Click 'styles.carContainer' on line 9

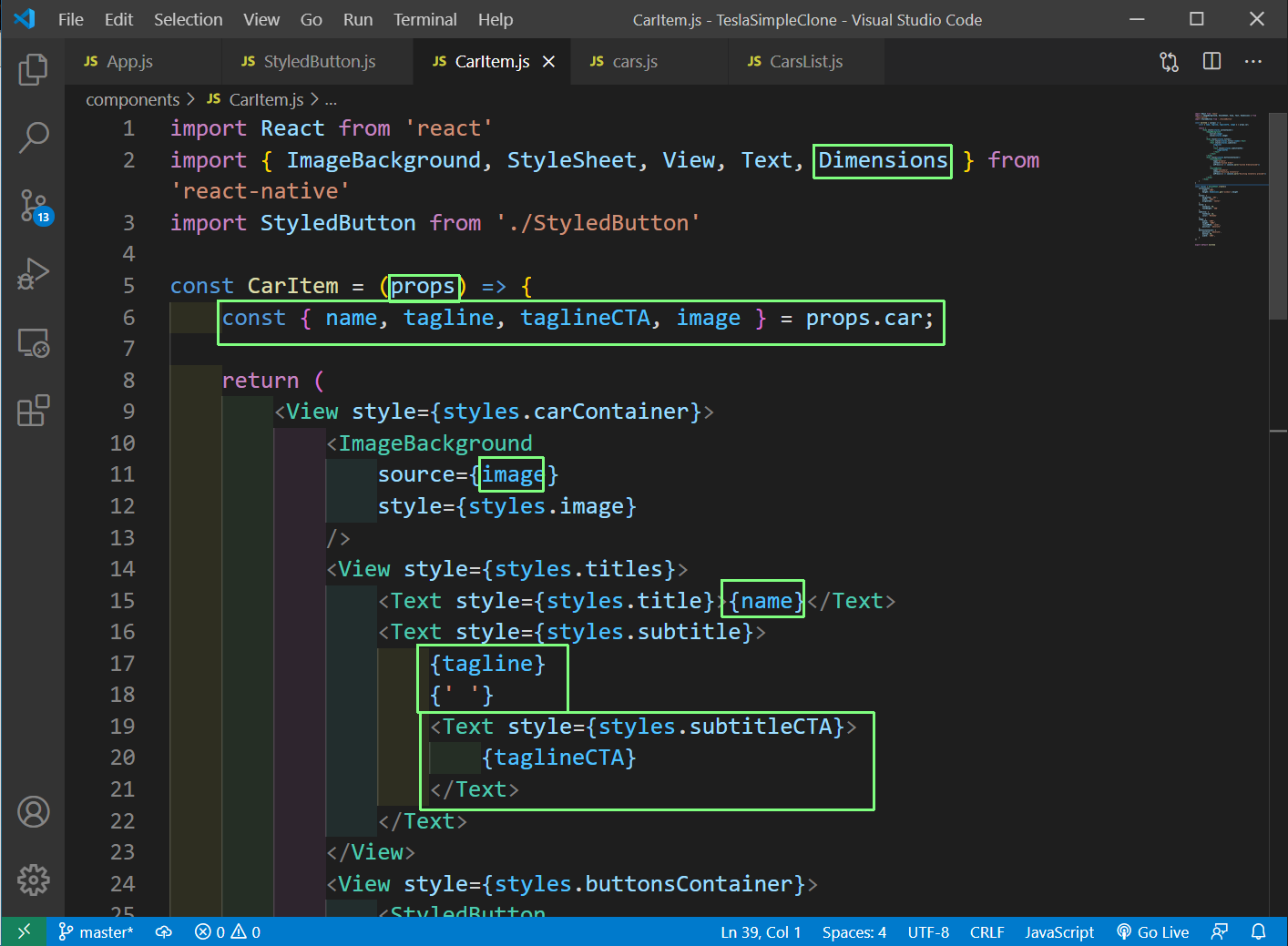[566, 412]
